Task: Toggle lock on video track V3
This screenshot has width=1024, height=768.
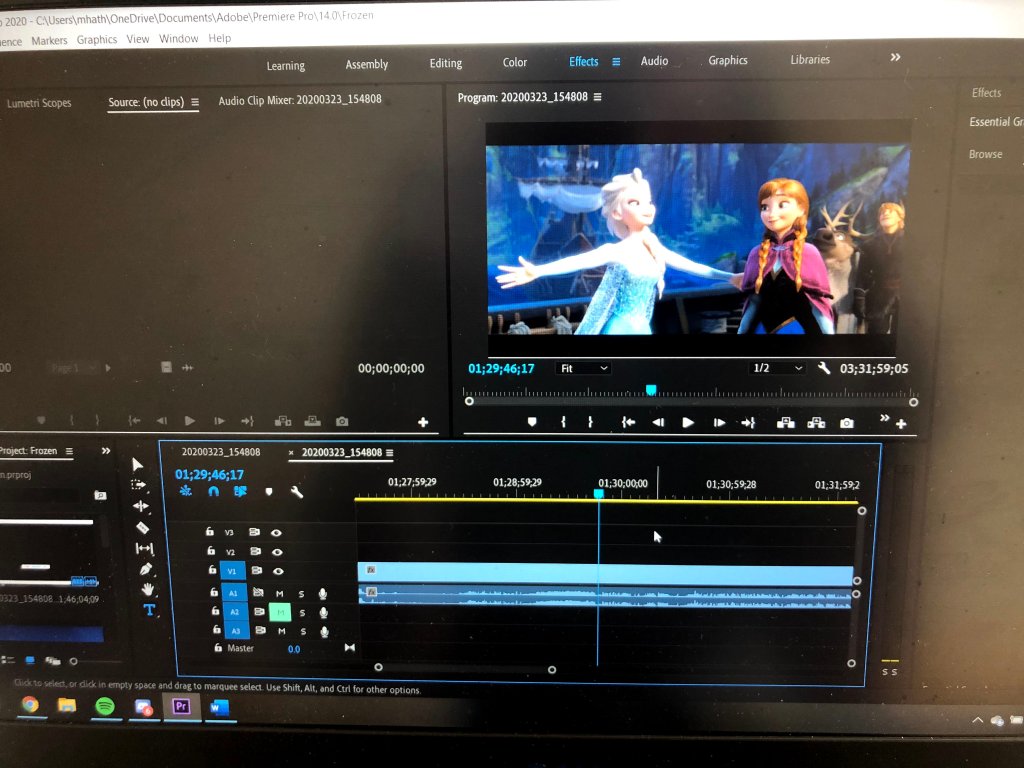Action: tap(210, 532)
